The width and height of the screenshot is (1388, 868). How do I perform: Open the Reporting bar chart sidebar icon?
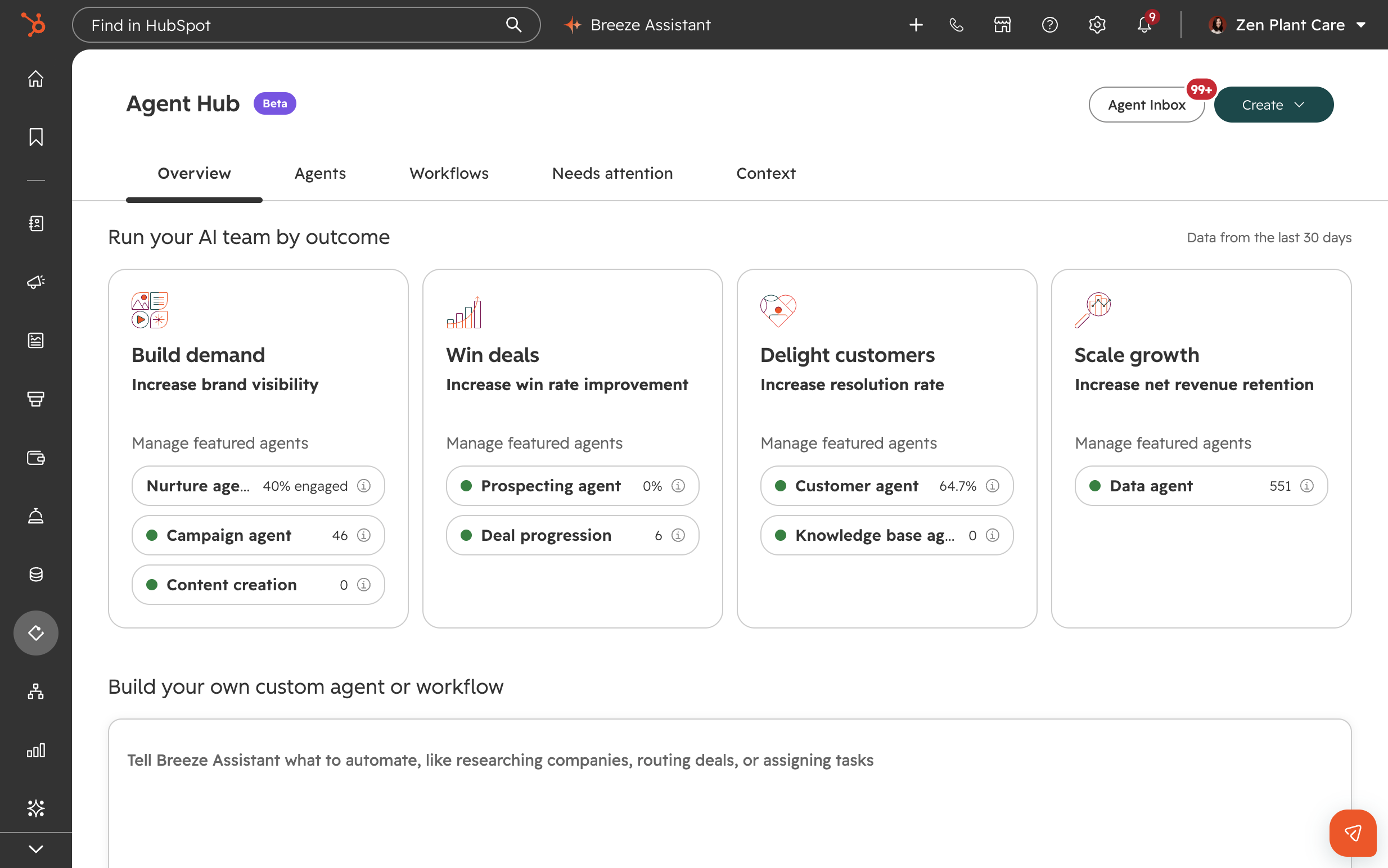(35, 750)
